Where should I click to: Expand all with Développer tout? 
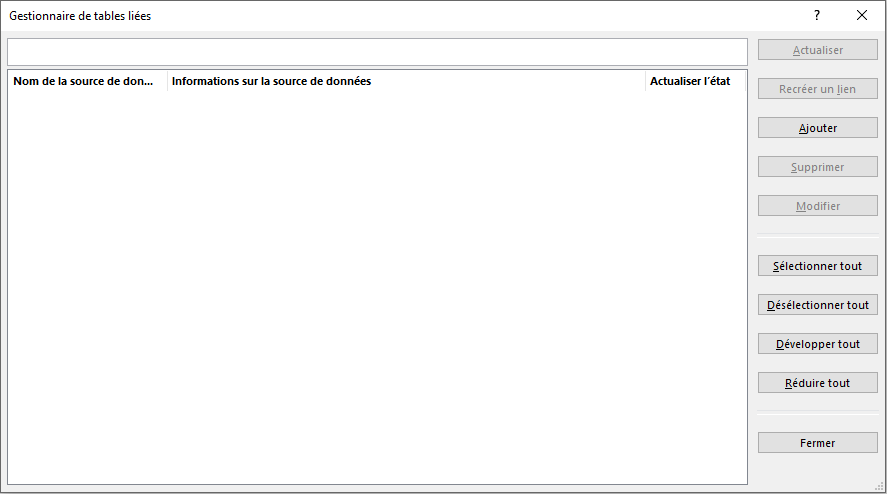click(x=817, y=344)
